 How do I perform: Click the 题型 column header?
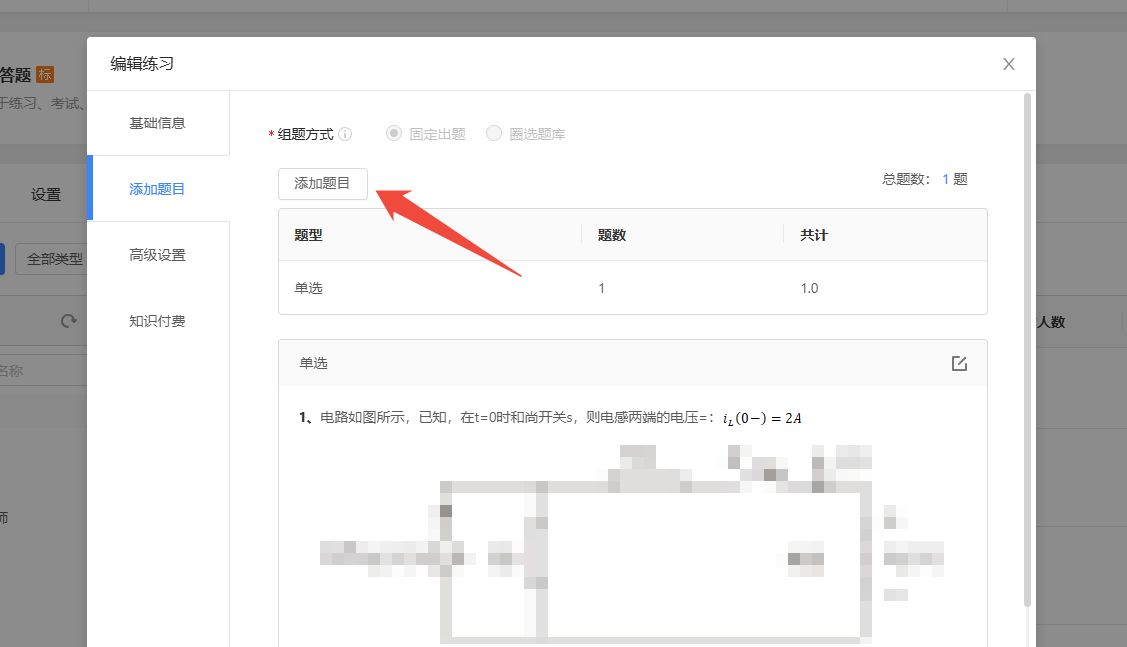[x=308, y=235]
